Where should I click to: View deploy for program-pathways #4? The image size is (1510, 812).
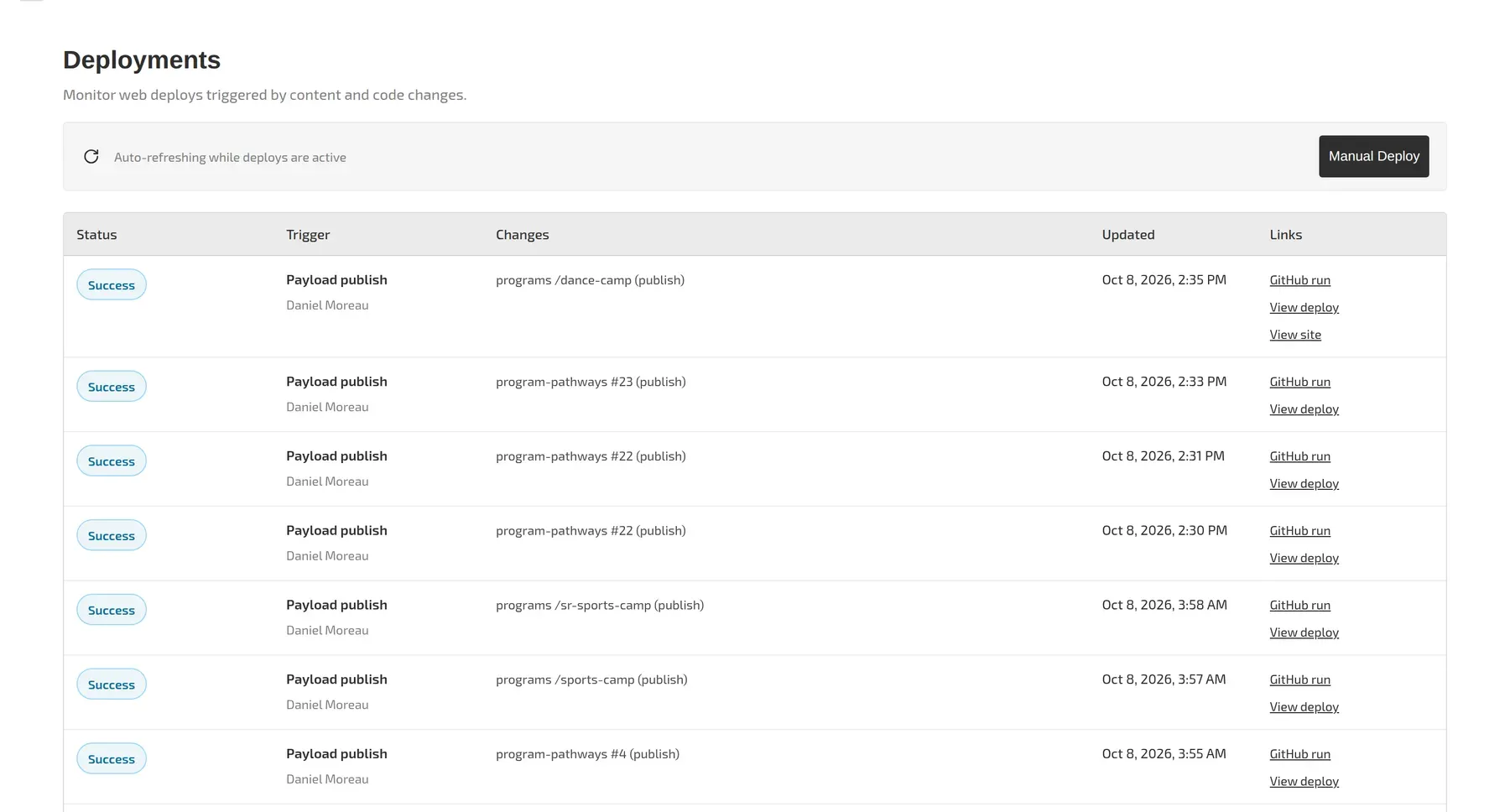click(1304, 782)
